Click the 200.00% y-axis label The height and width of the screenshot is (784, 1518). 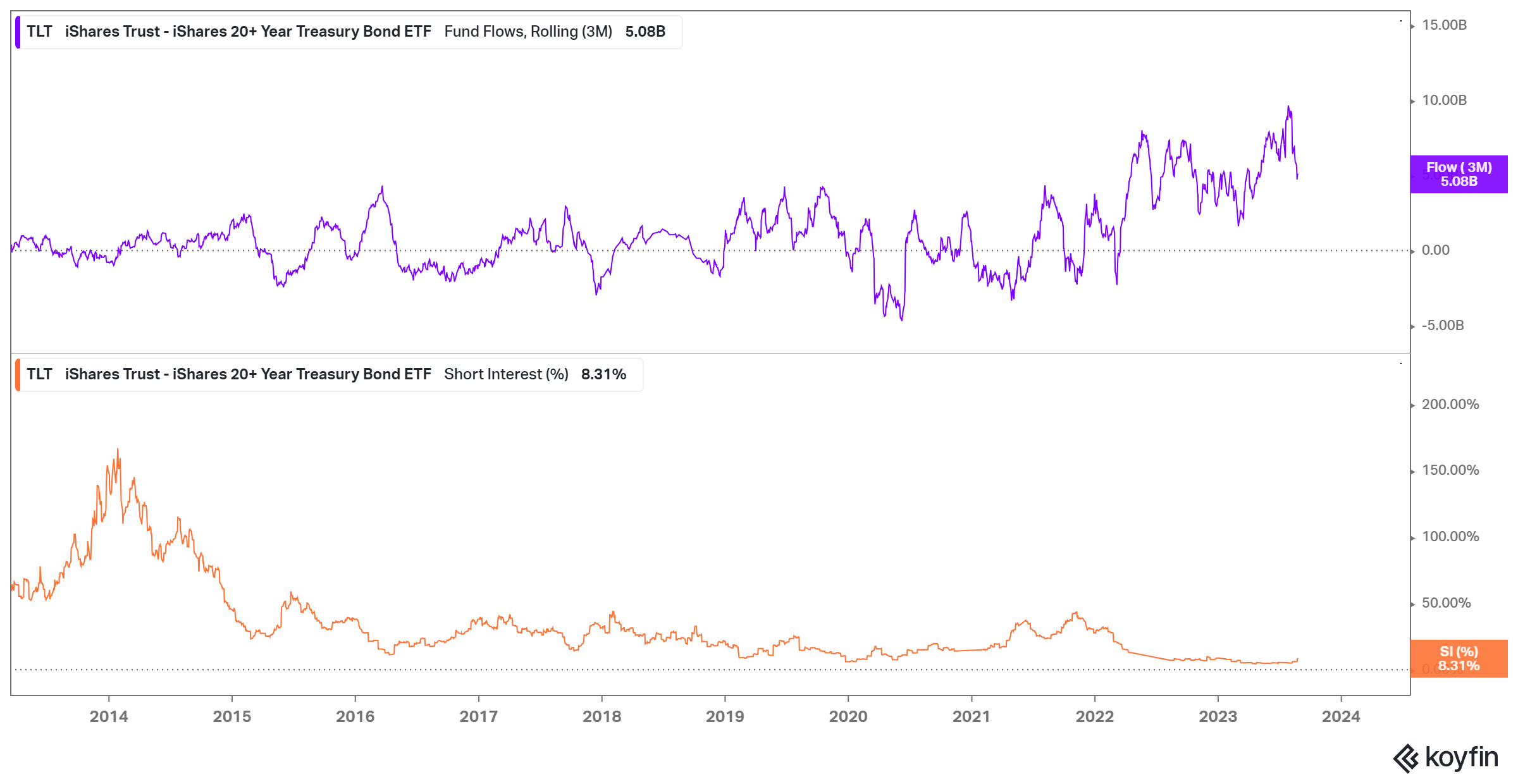tap(1450, 405)
